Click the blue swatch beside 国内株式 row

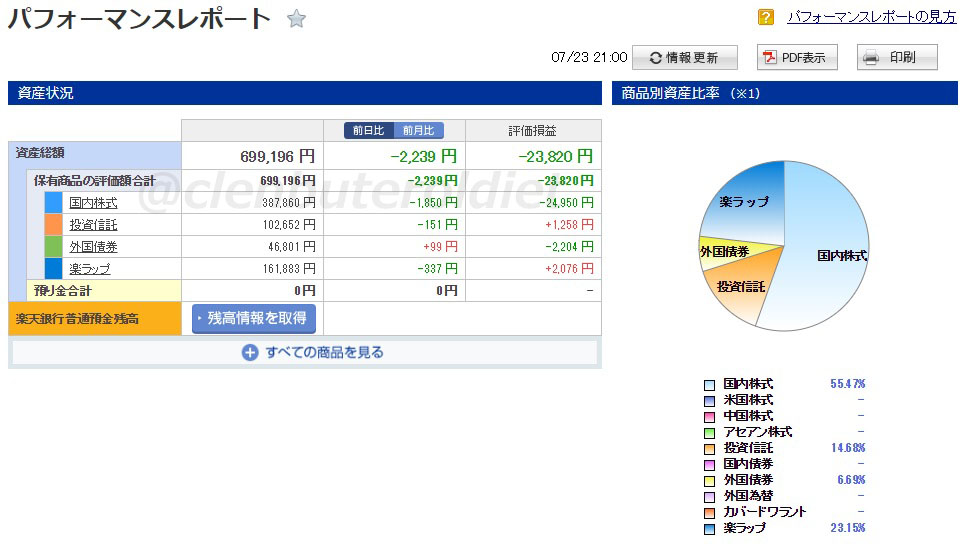pos(53,203)
